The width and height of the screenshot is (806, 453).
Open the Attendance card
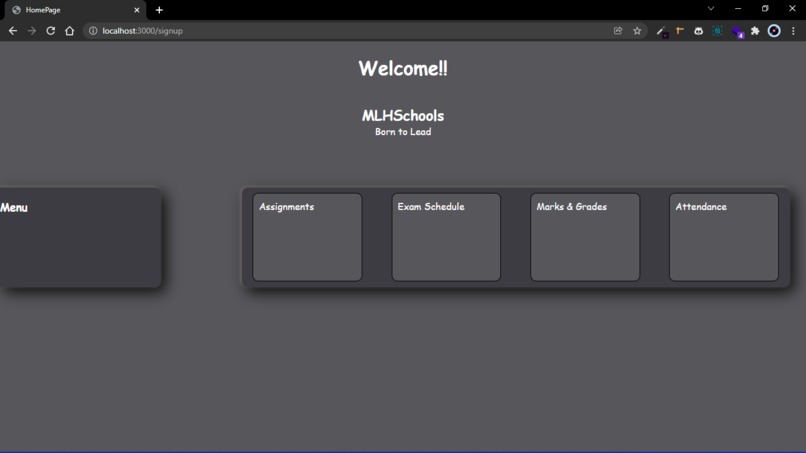pyautogui.click(x=724, y=237)
